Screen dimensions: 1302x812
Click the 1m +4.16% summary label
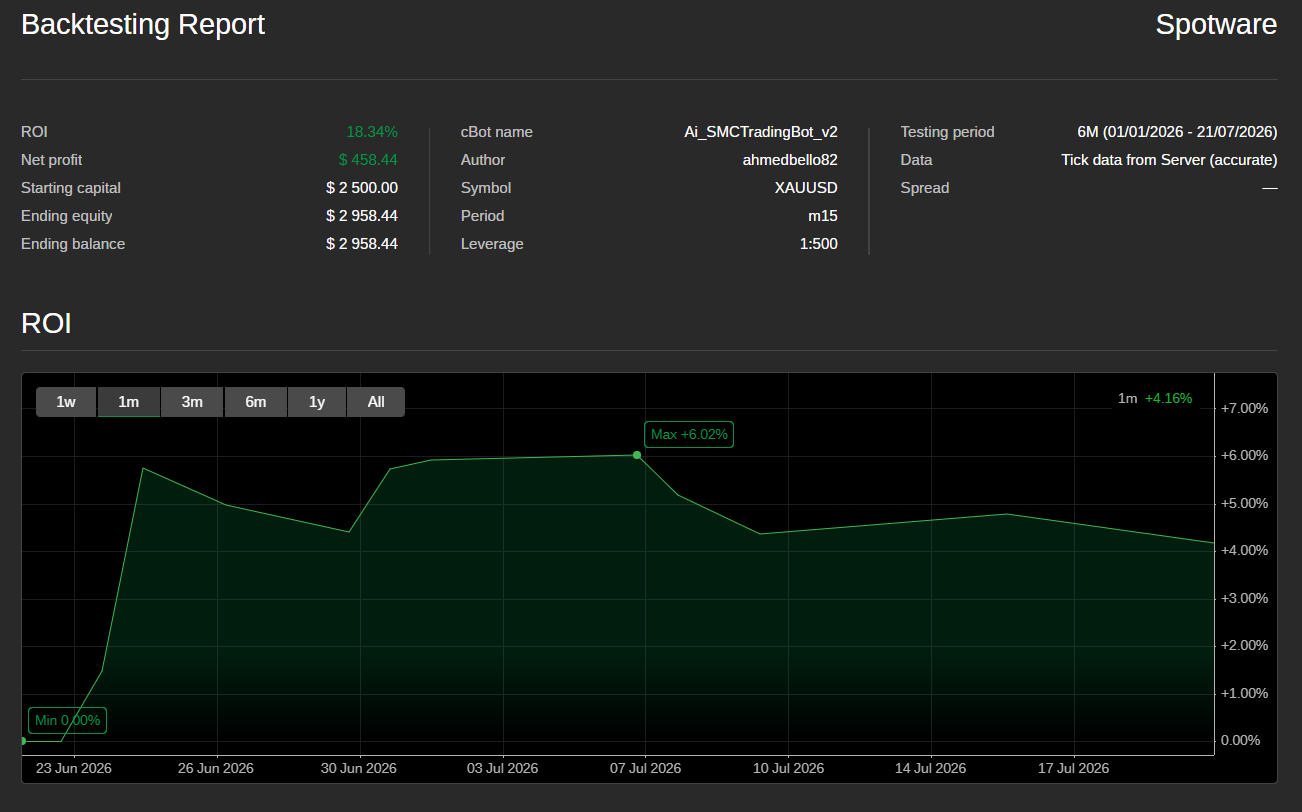coord(1155,398)
